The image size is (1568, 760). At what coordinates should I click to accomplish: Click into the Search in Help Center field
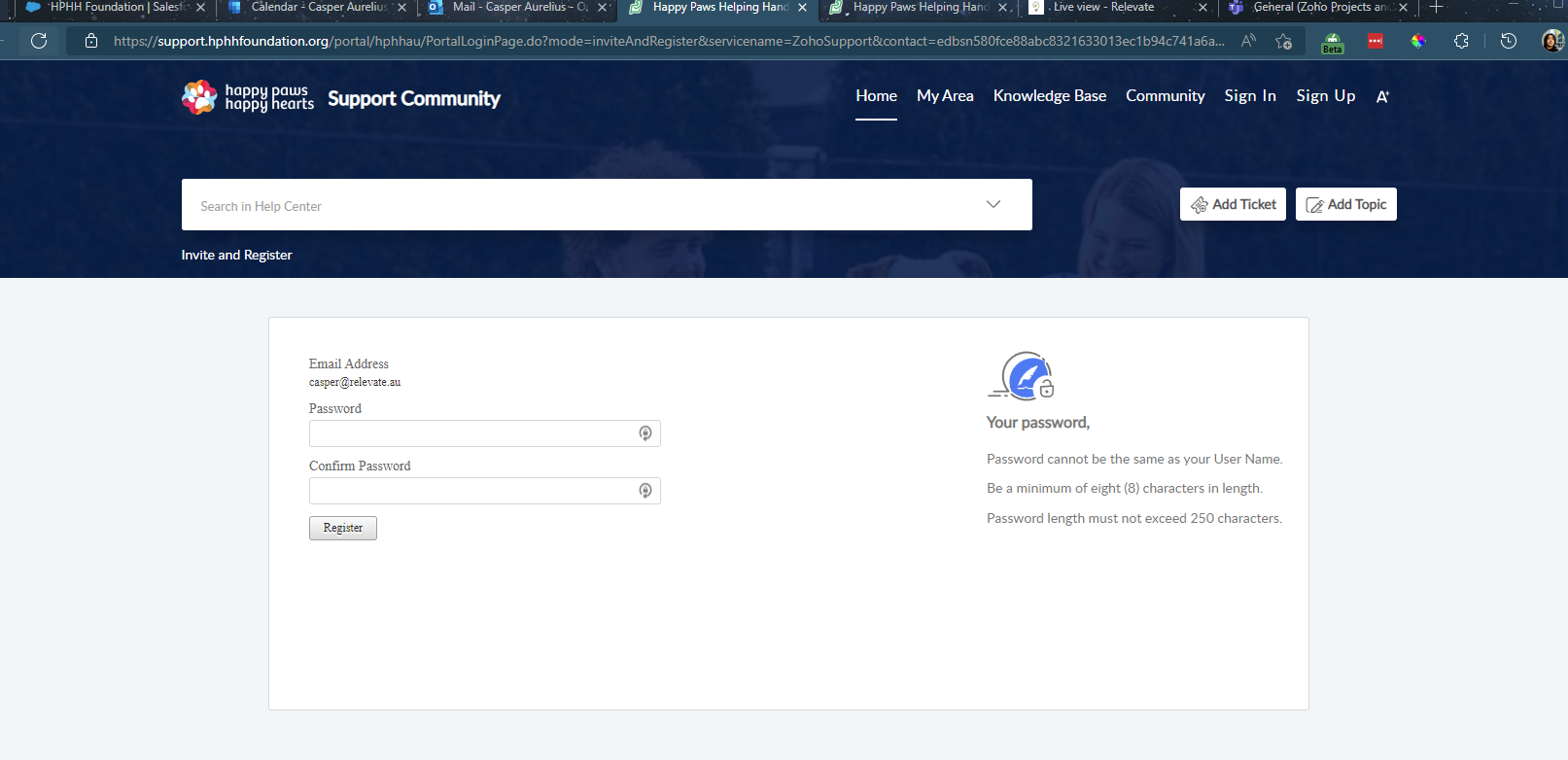coord(583,206)
